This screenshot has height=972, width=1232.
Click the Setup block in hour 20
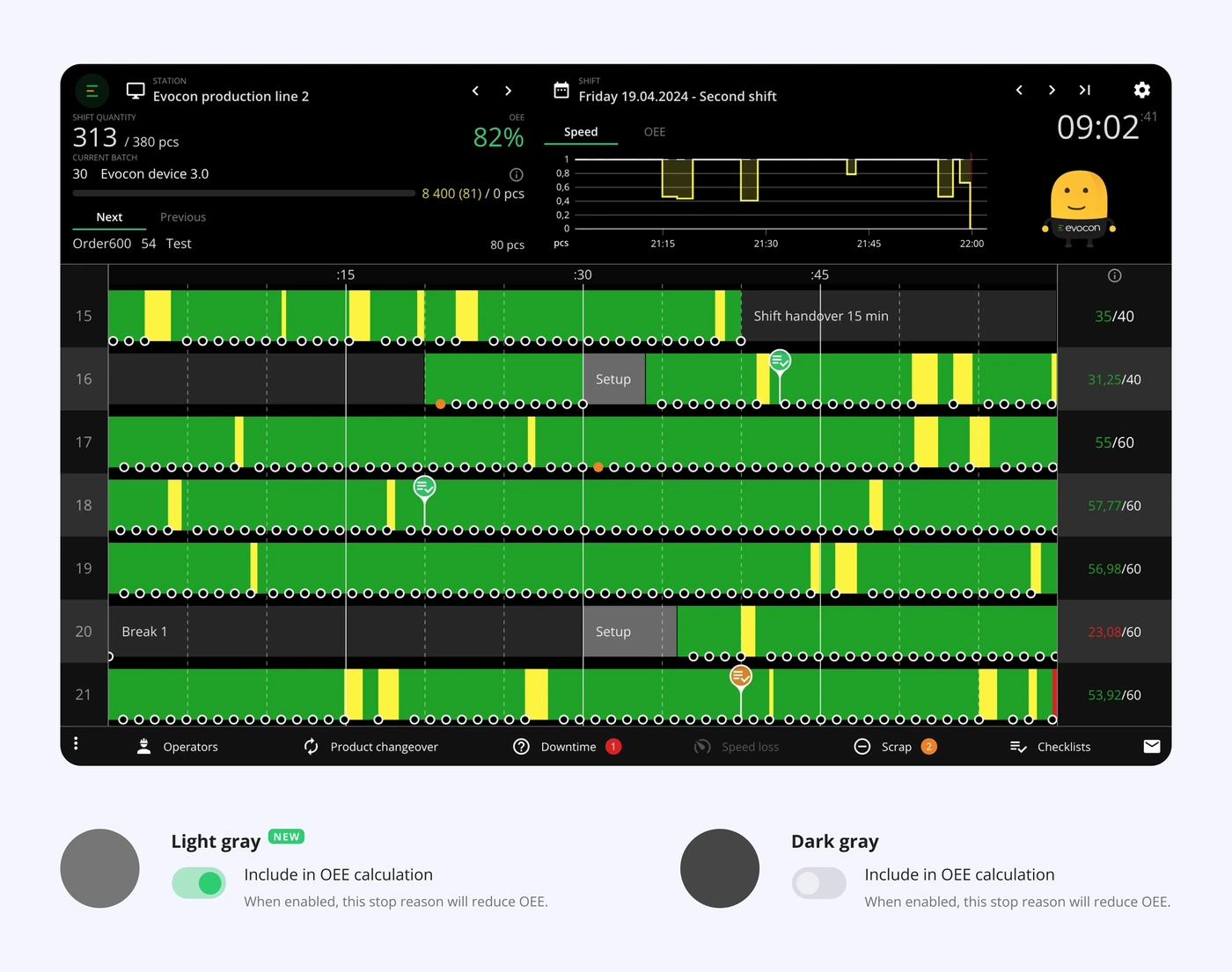click(630, 632)
